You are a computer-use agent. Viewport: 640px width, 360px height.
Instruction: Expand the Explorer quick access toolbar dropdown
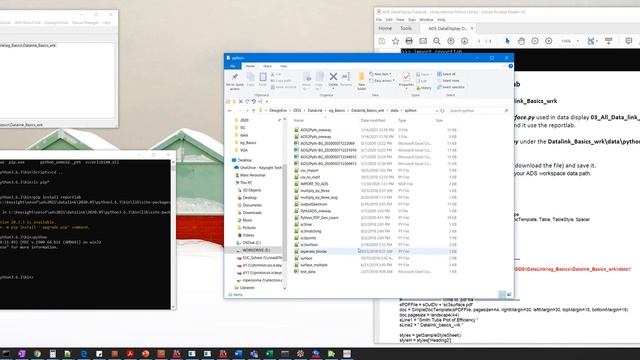[x=267, y=101]
